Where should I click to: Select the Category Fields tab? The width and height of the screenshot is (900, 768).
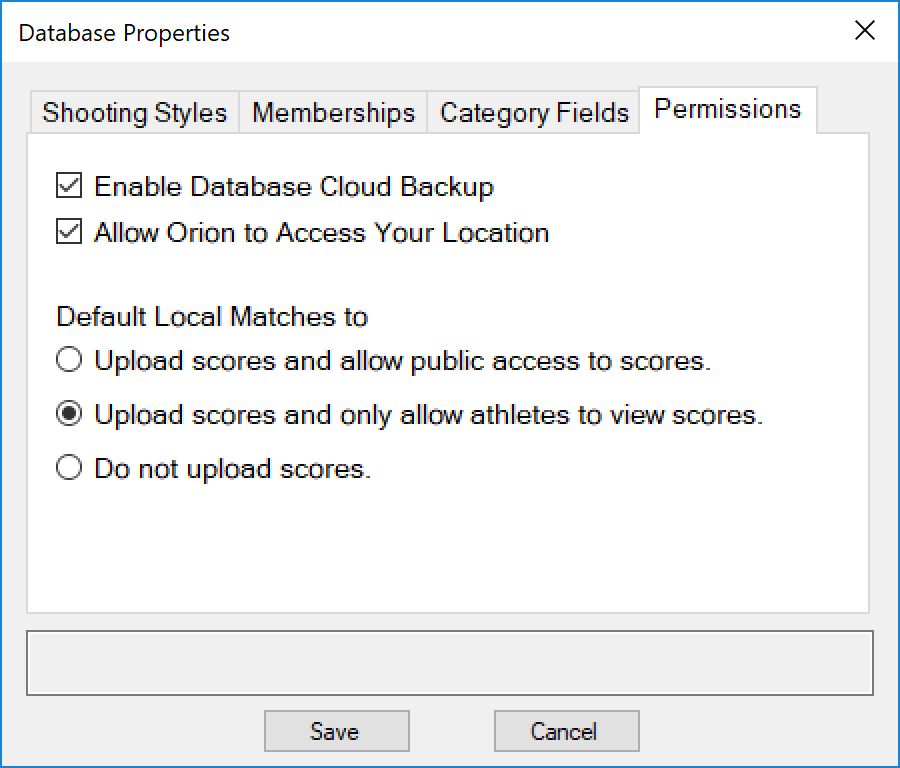533,113
